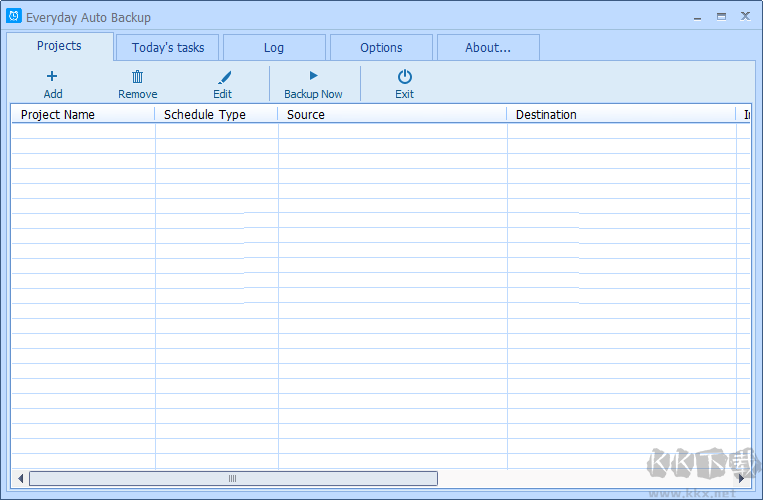Viewport: 763px width, 500px height.
Task: Switch to the Projects tab
Action: tap(59, 46)
